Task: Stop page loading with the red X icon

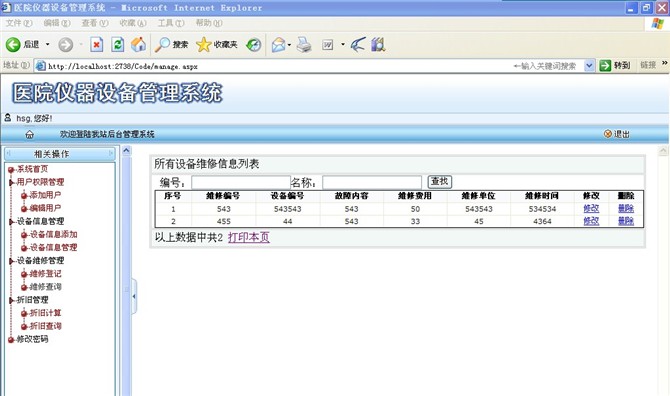Action: (97, 44)
